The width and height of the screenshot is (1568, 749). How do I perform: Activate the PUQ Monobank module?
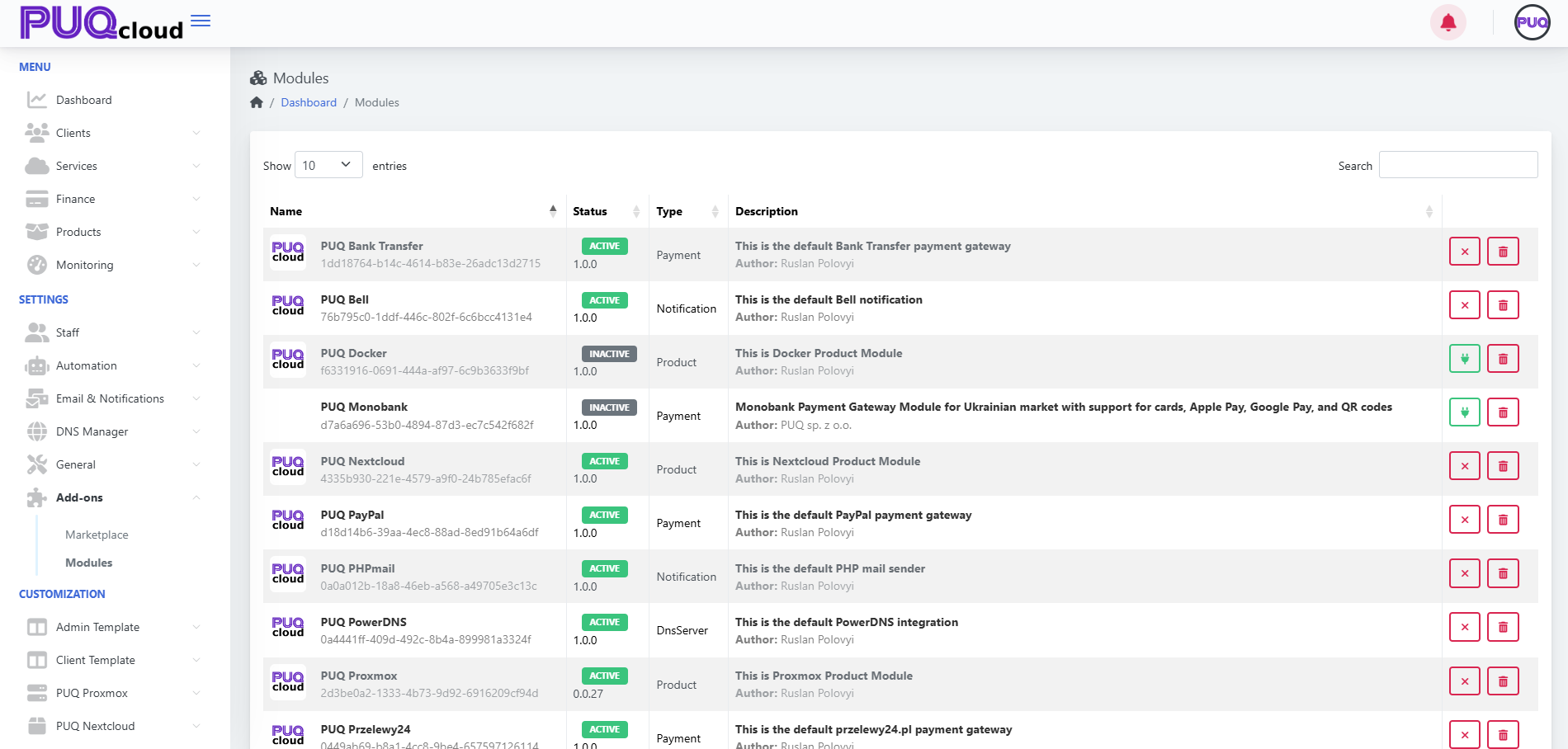[1464, 412]
